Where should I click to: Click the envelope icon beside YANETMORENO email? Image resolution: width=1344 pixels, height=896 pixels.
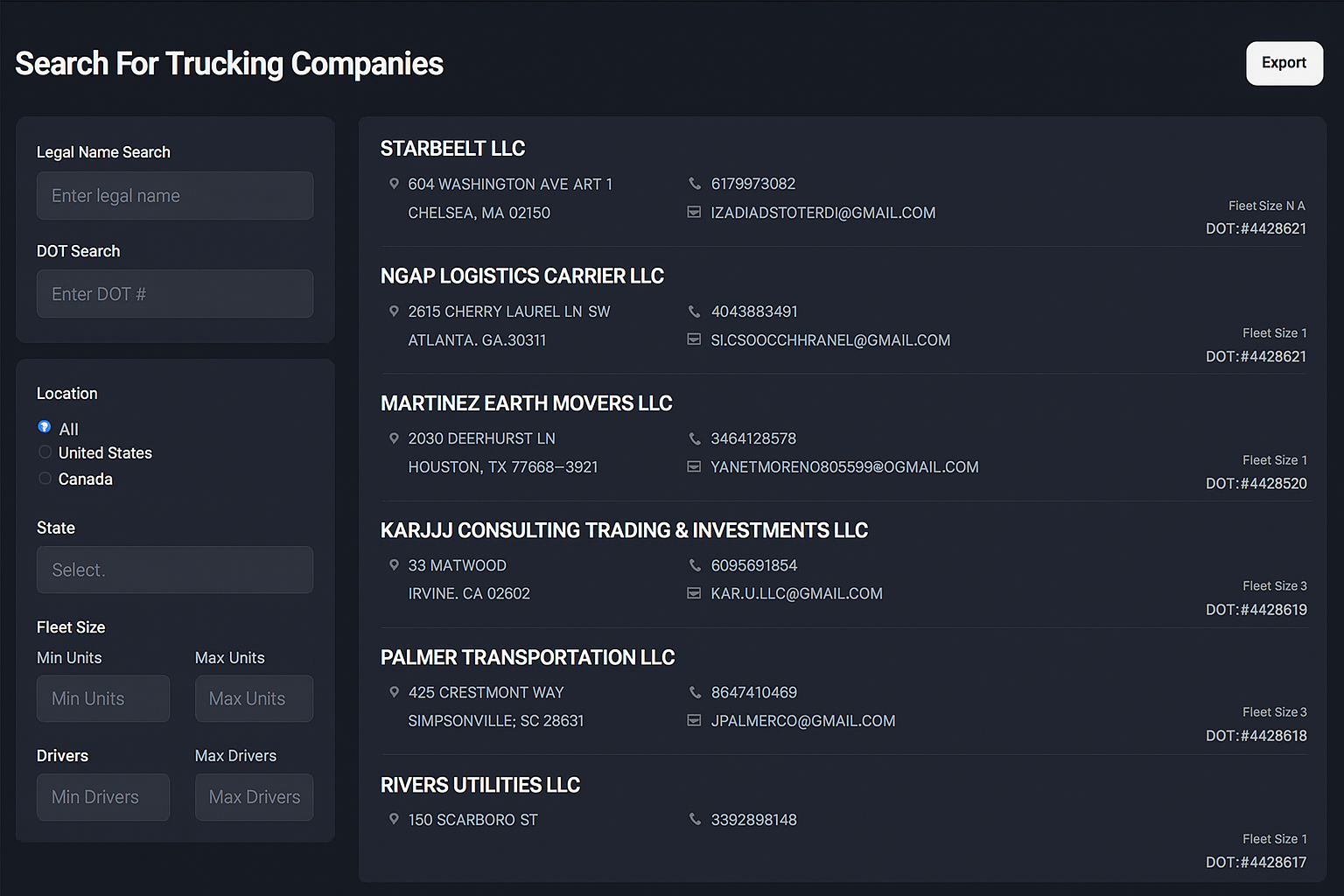coord(694,467)
